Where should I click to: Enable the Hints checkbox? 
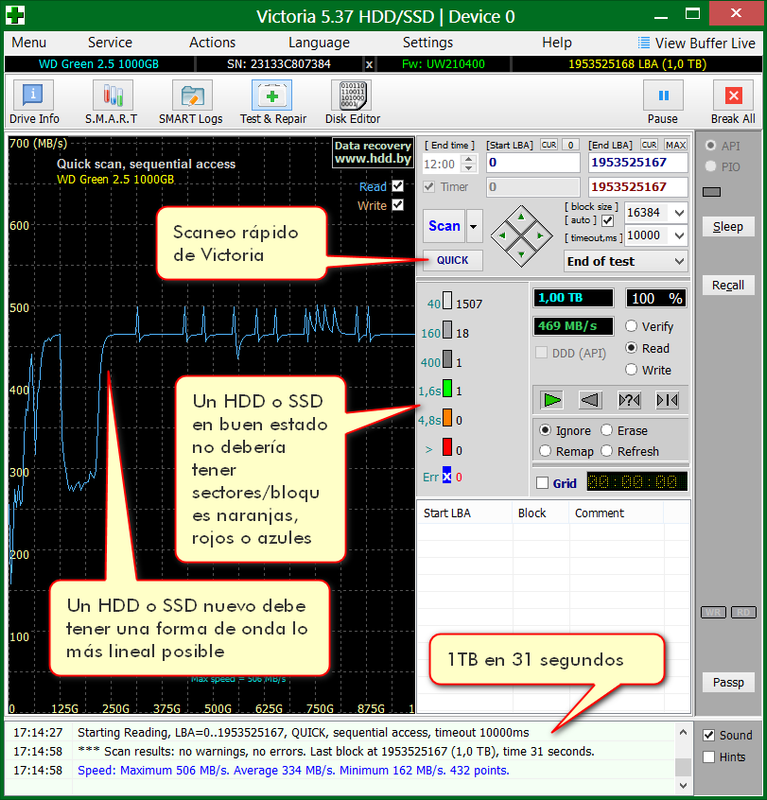coord(709,757)
